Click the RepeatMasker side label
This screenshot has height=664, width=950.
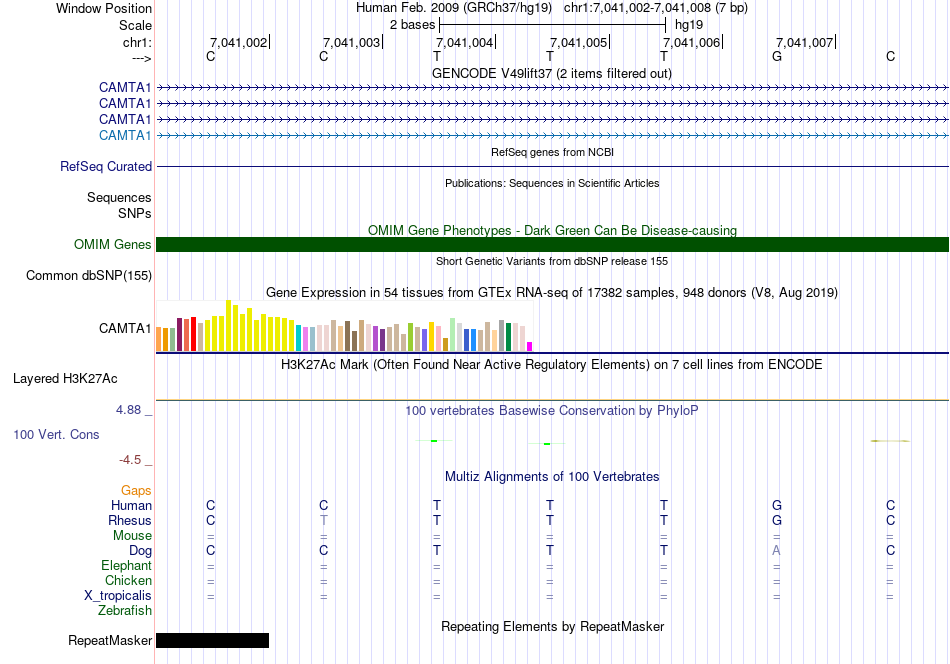pos(110,640)
